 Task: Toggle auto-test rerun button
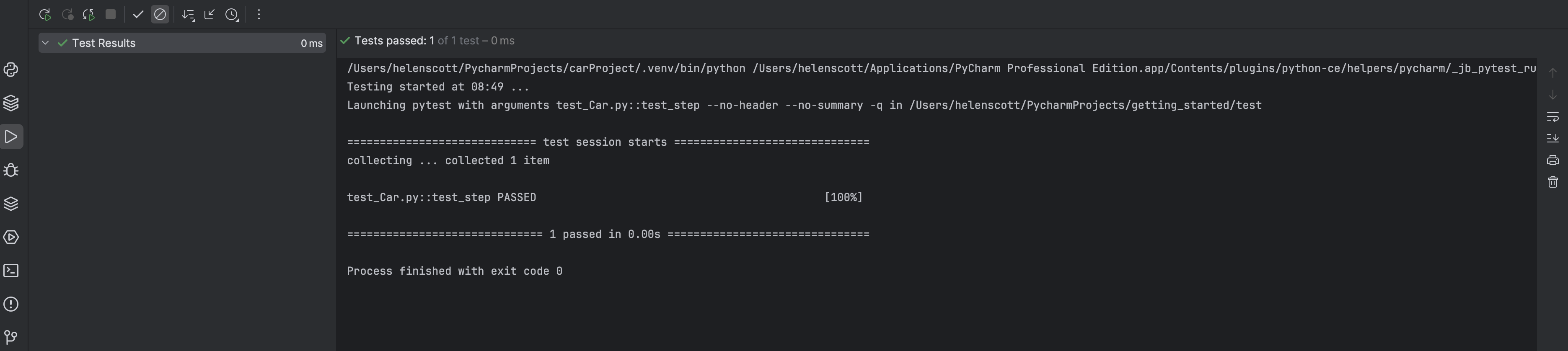click(89, 15)
